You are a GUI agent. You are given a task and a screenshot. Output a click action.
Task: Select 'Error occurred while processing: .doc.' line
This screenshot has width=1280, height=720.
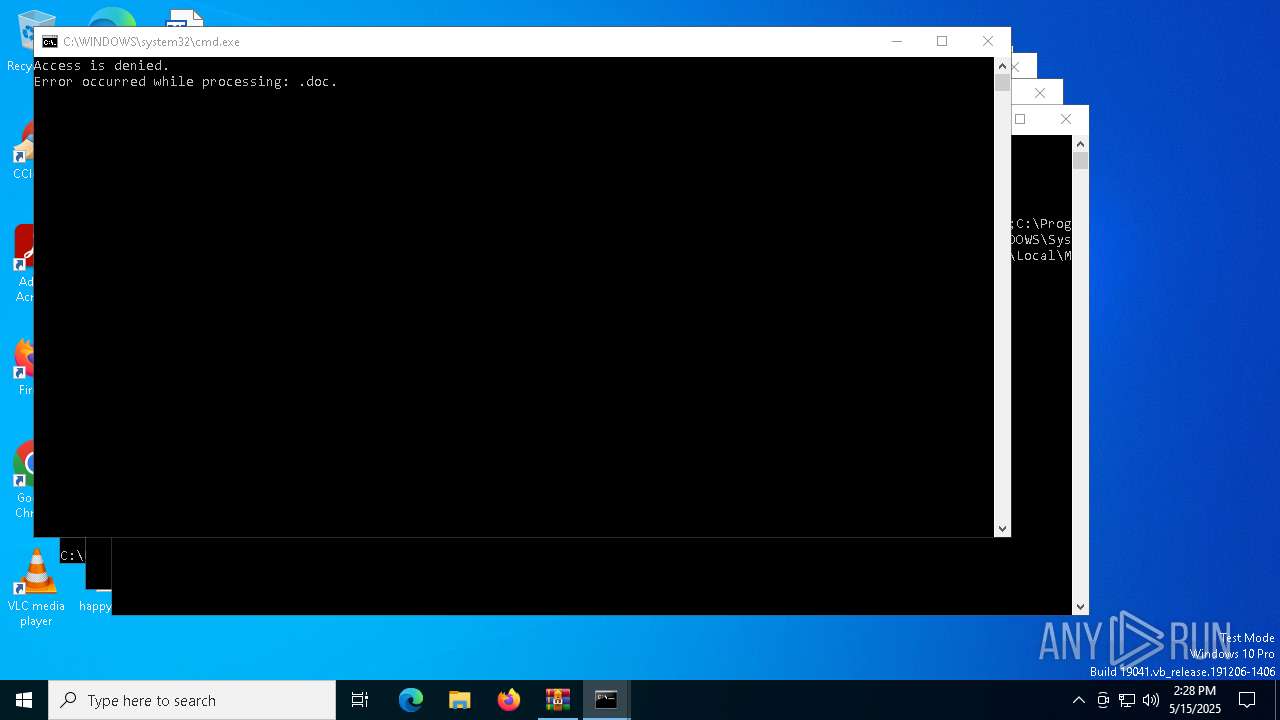tap(186, 82)
